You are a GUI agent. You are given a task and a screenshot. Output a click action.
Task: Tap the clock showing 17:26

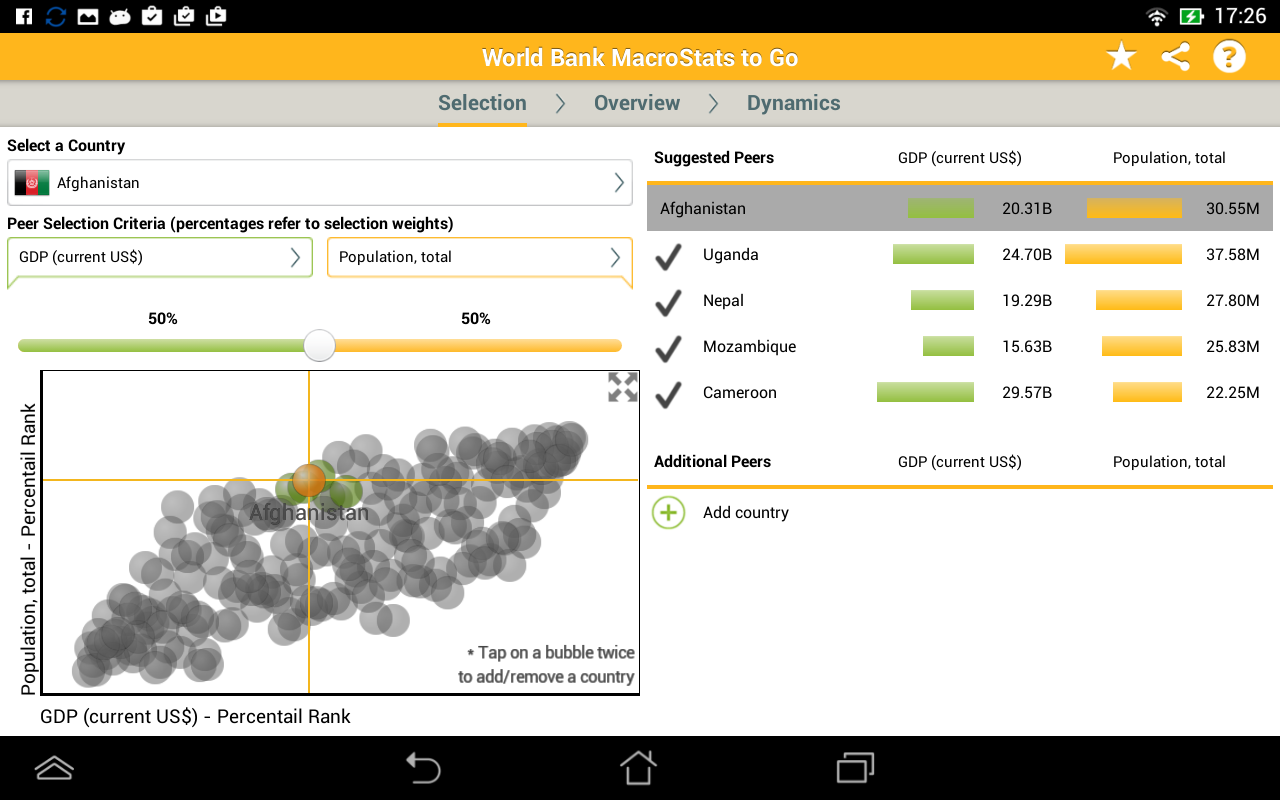(1240, 16)
